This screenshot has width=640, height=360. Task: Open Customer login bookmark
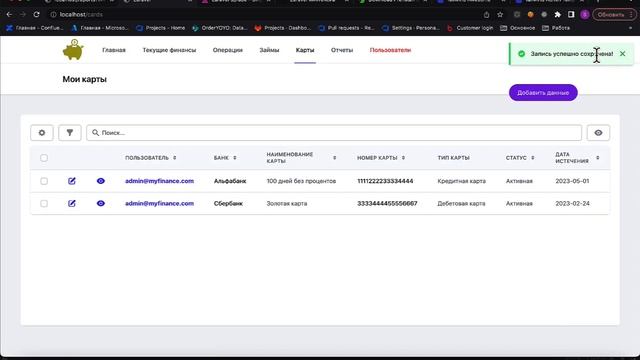pyautogui.click(x=470, y=28)
